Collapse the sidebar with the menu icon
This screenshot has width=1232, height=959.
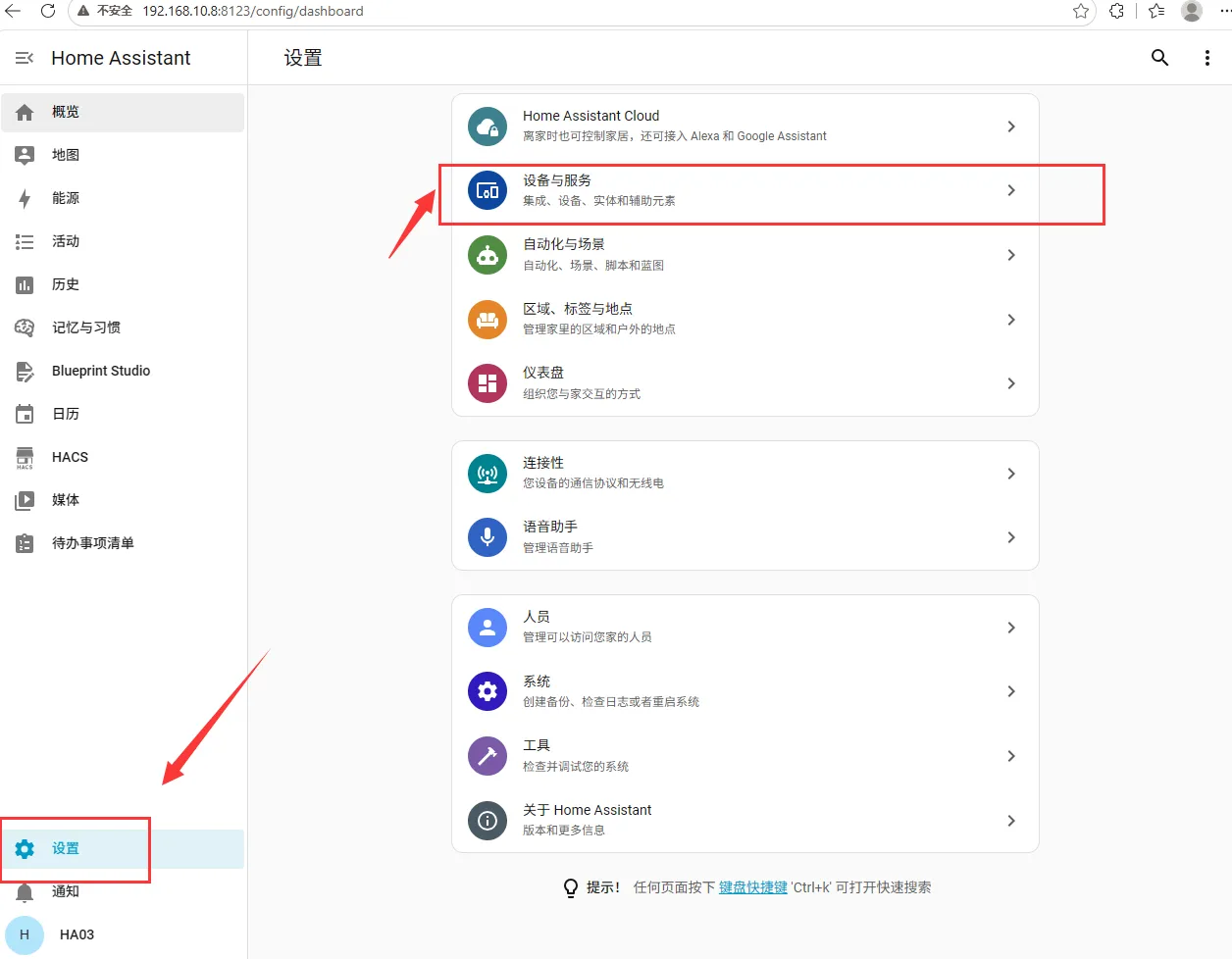[25, 58]
